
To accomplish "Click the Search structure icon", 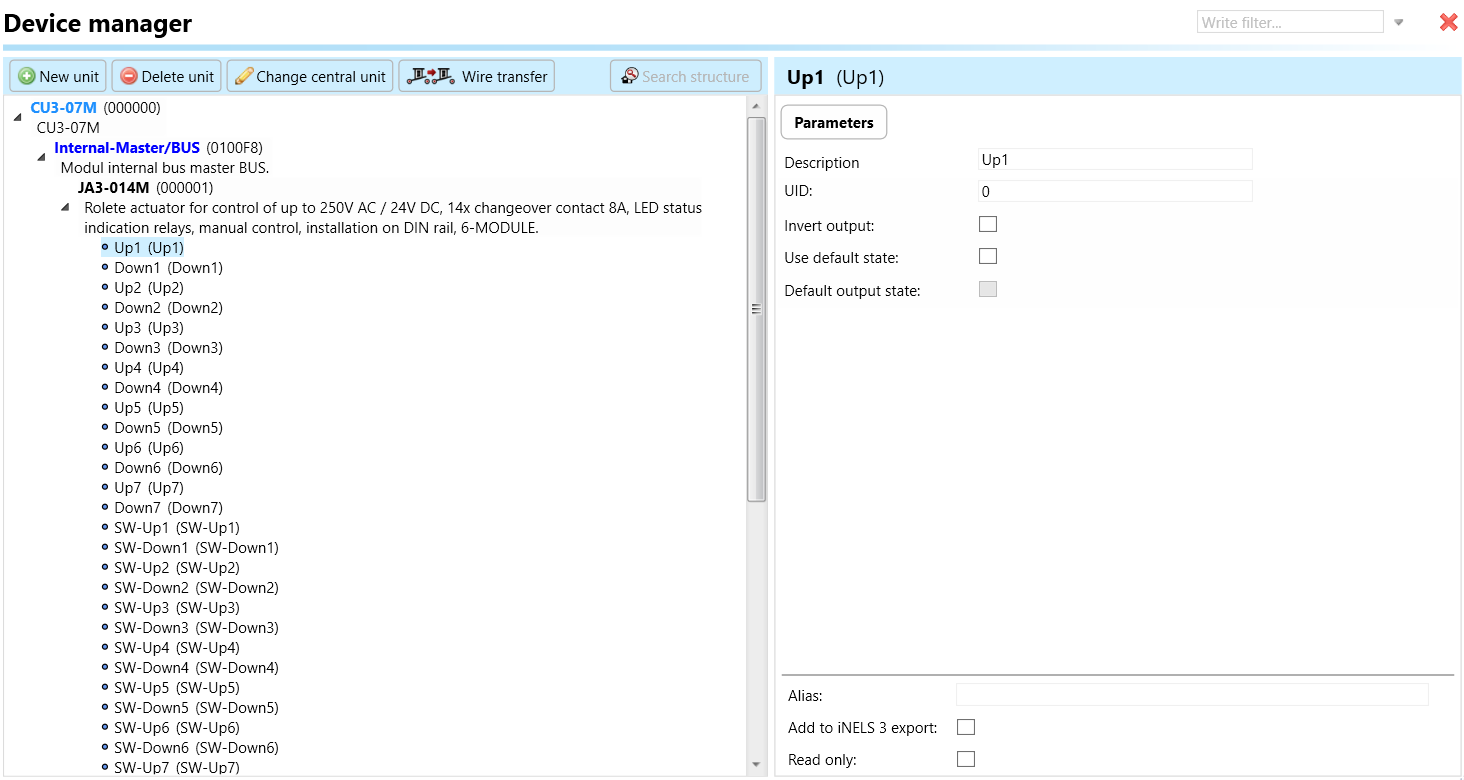I will (630, 77).
